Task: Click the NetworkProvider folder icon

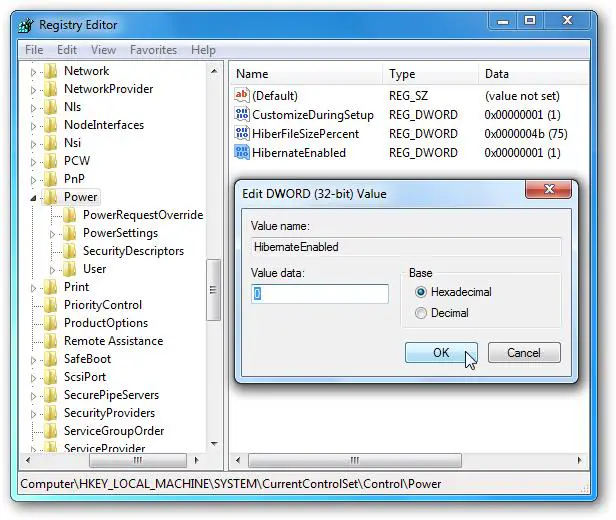Action: coord(51,89)
